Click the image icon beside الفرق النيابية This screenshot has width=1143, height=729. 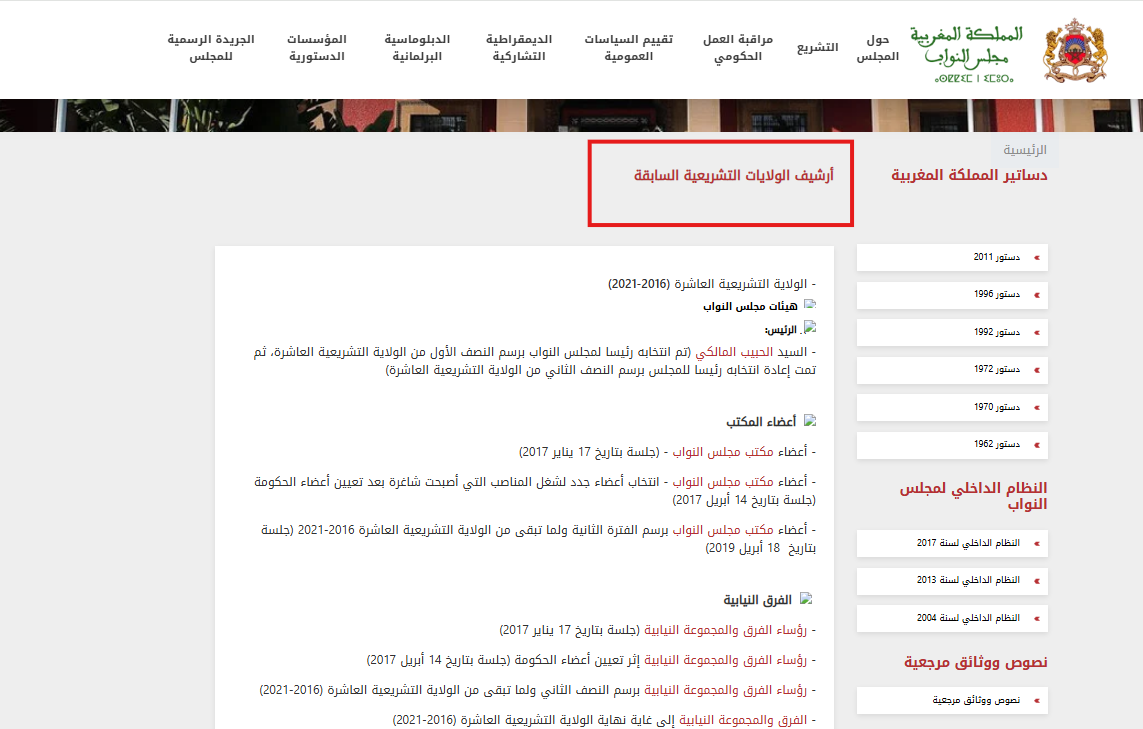[805, 599]
